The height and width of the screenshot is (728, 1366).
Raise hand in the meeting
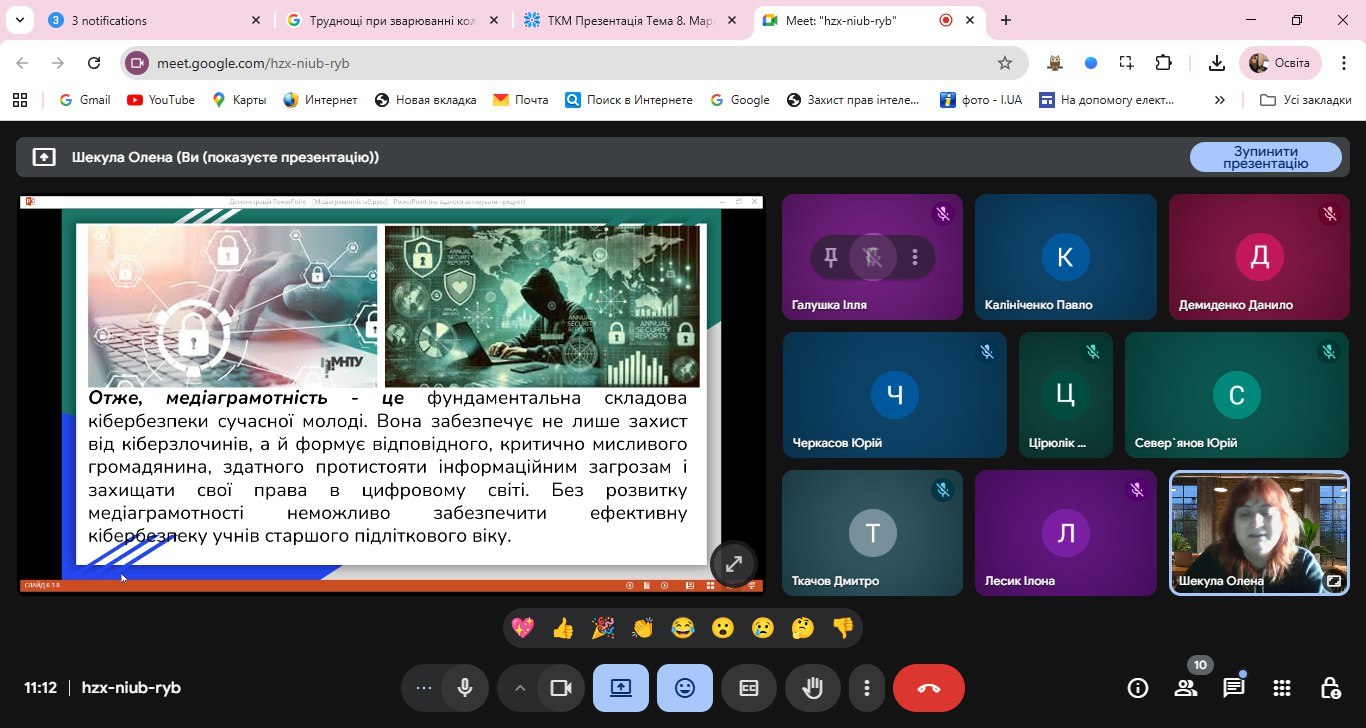point(813,688)
